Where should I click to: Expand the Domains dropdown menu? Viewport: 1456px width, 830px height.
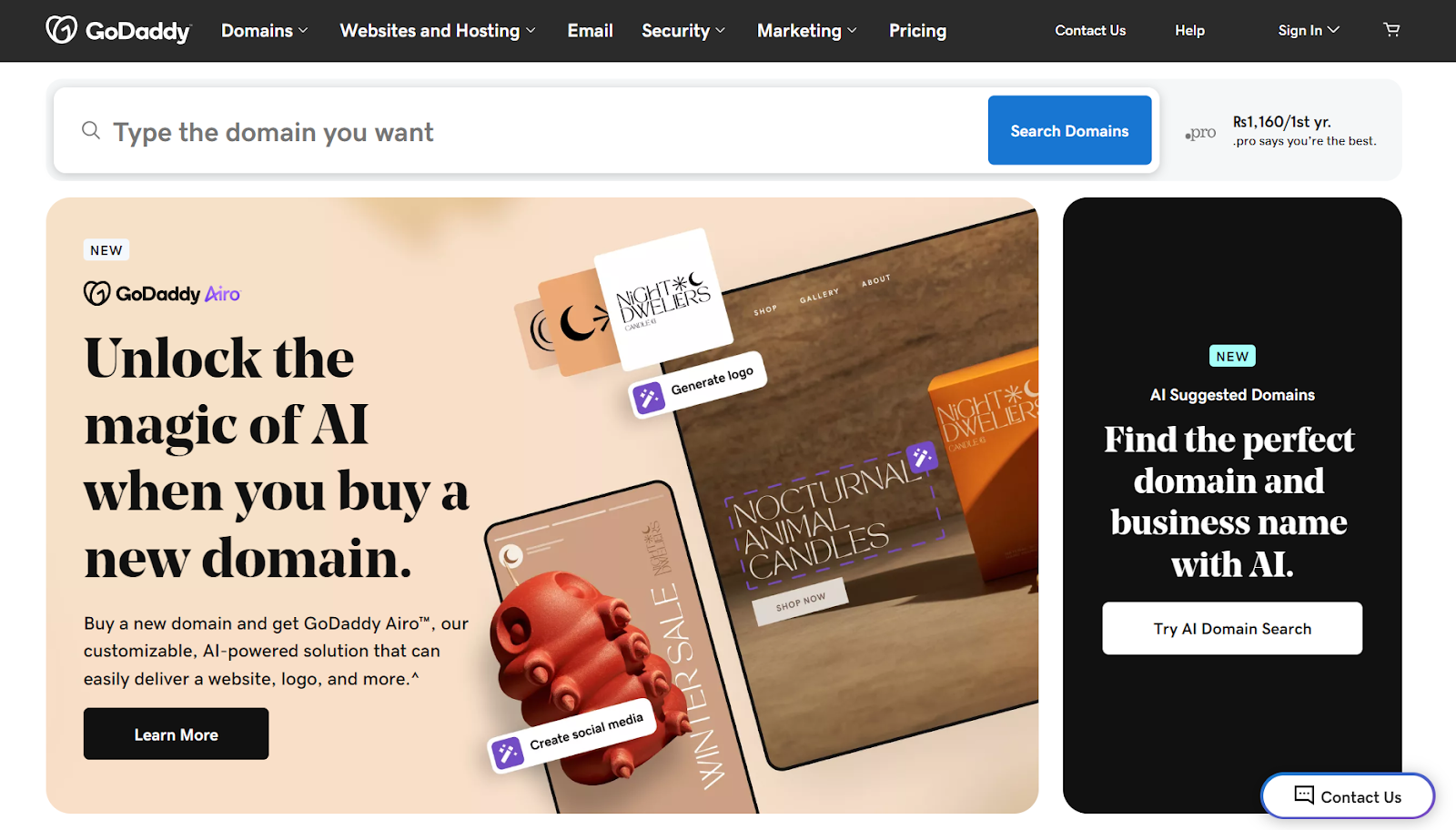coord(265,31)
